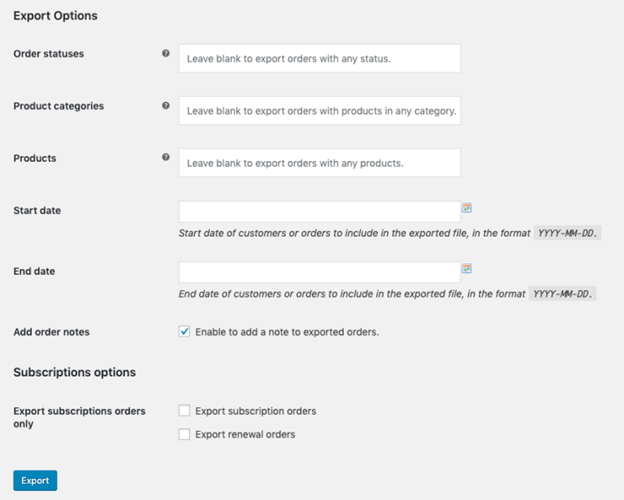The height and width of the screenshot is (500, 624).
Task: Click the help icon beside Order statuses
Action: (x=166, y=54)
